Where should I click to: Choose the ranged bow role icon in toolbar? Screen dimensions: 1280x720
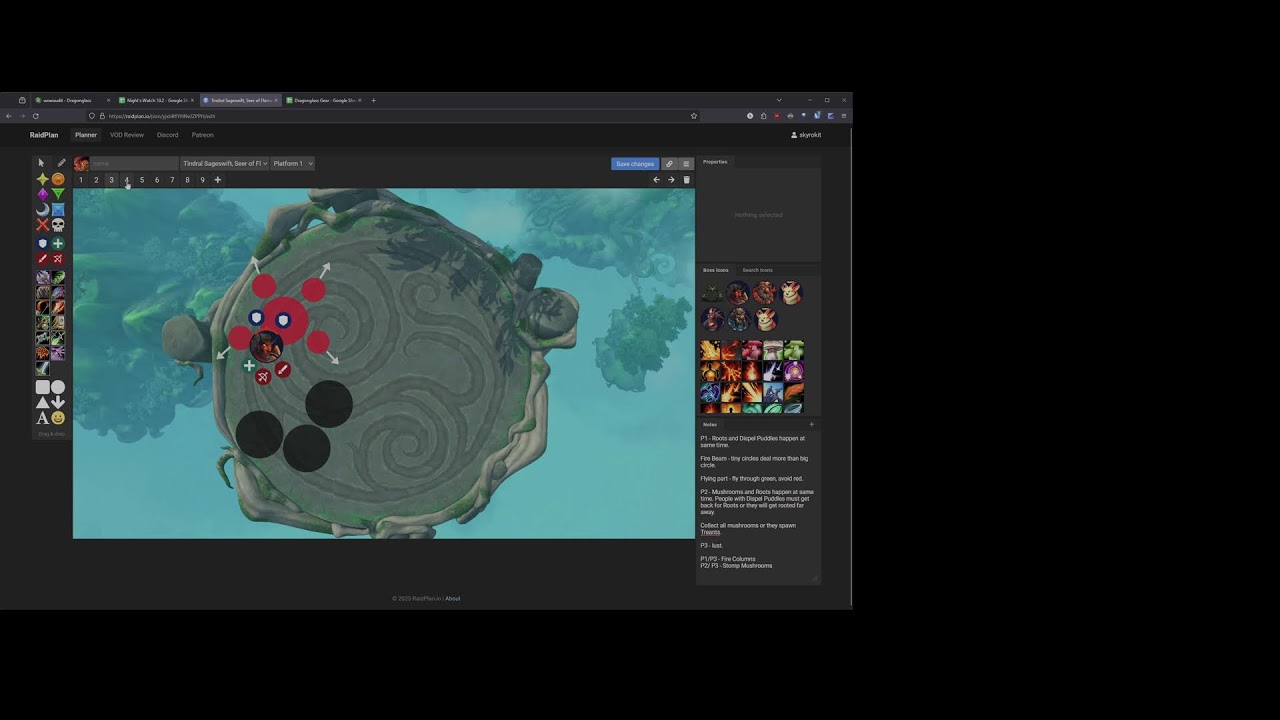58,259
